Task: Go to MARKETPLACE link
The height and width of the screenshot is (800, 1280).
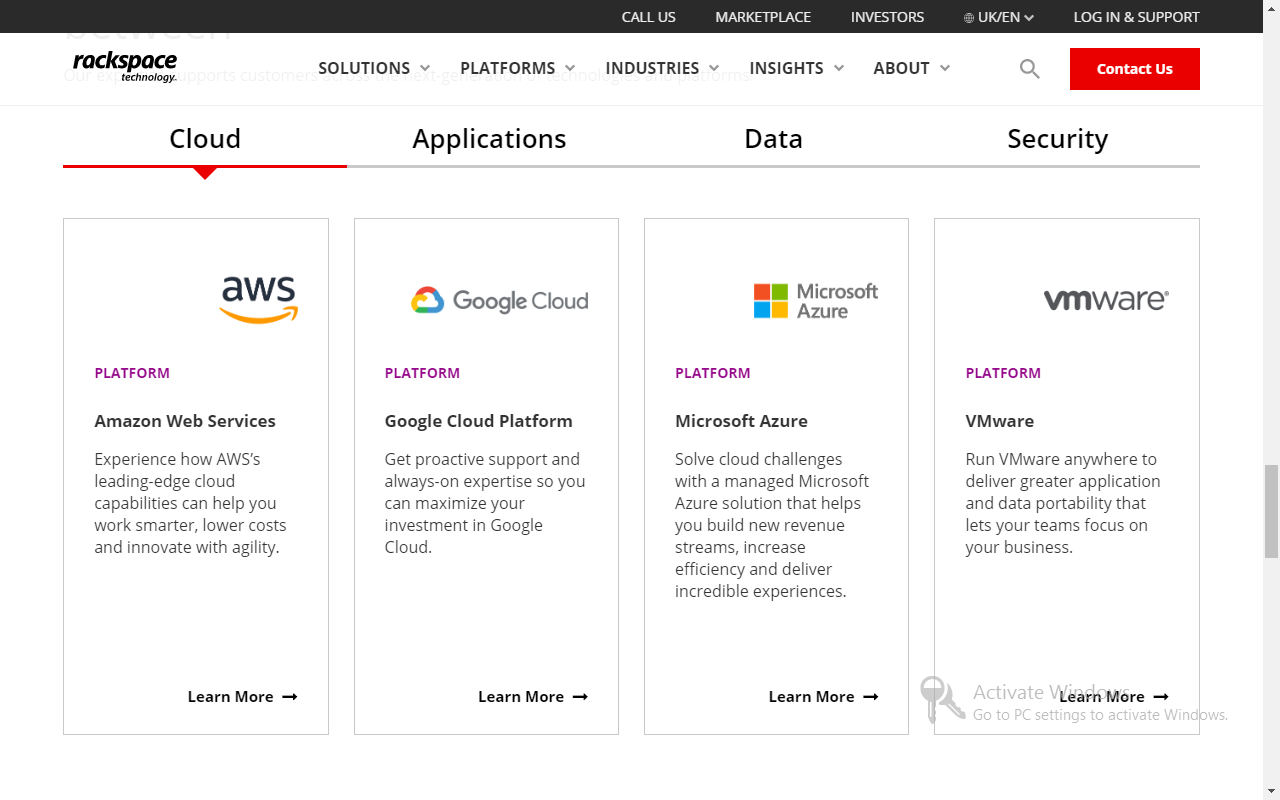Action: (x=763, y=17)
